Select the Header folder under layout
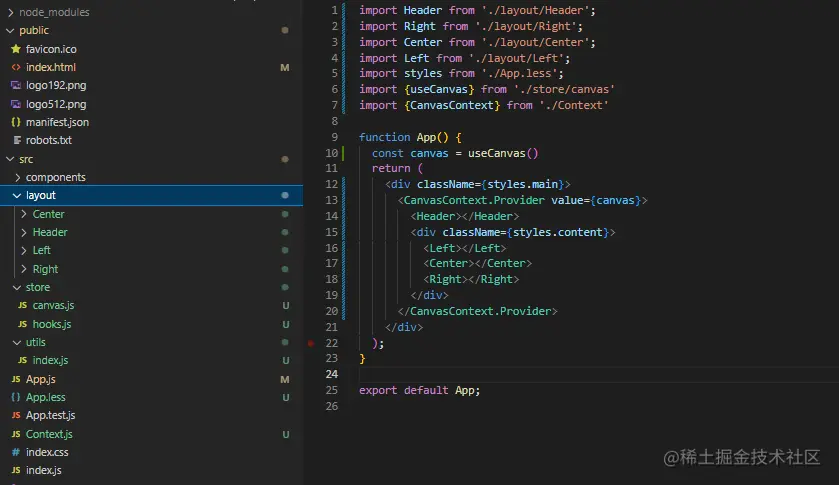The height and width of the screenshot is (485, 839). click(x=50, y=232)
